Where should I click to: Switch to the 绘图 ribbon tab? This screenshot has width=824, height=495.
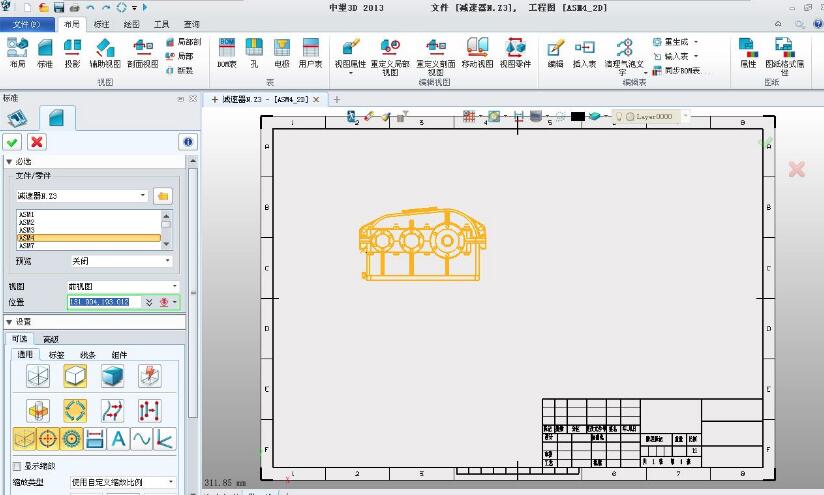pyautogui.click(x=131, y=24)
